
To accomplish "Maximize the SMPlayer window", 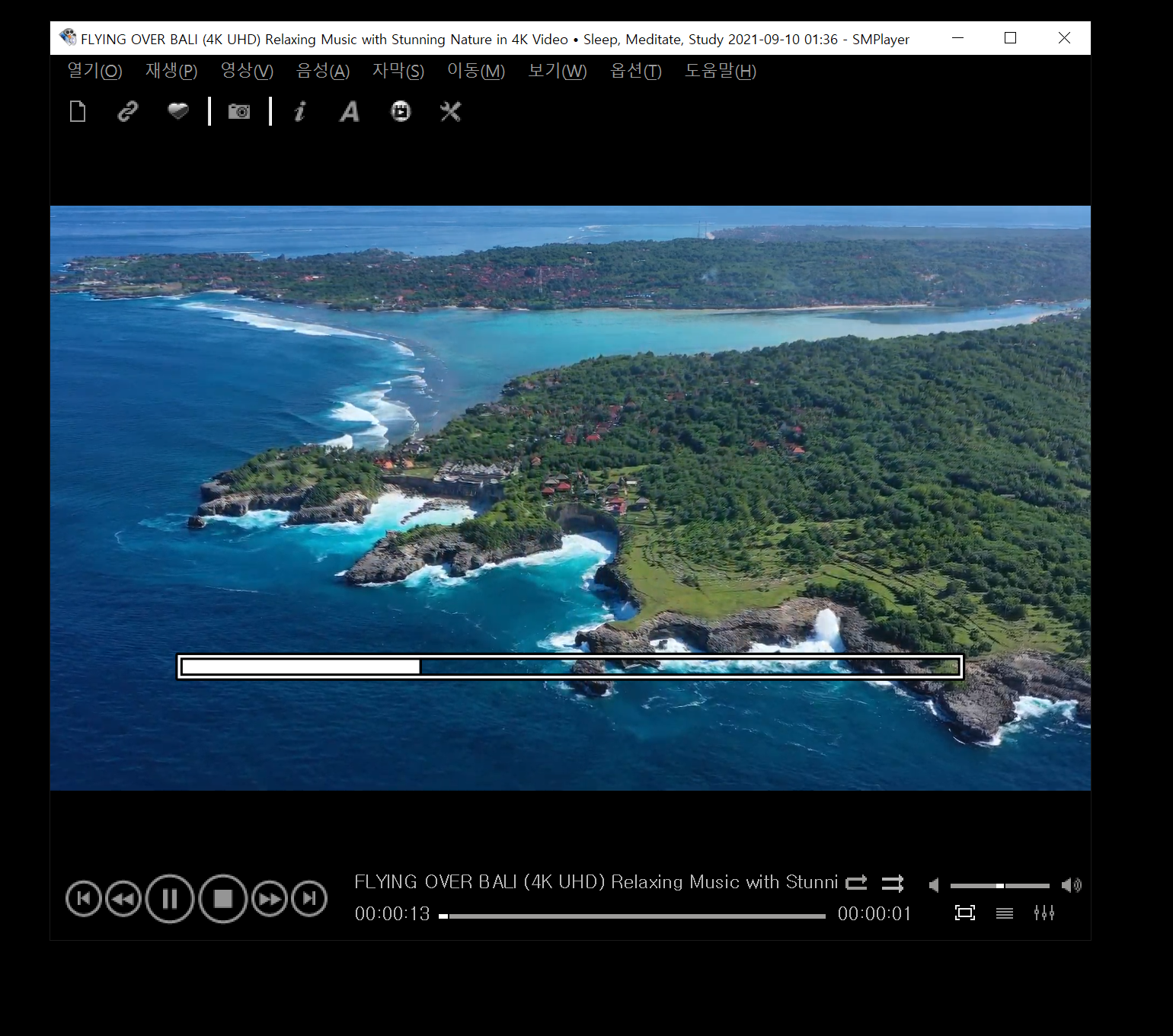I will 1011,38.
